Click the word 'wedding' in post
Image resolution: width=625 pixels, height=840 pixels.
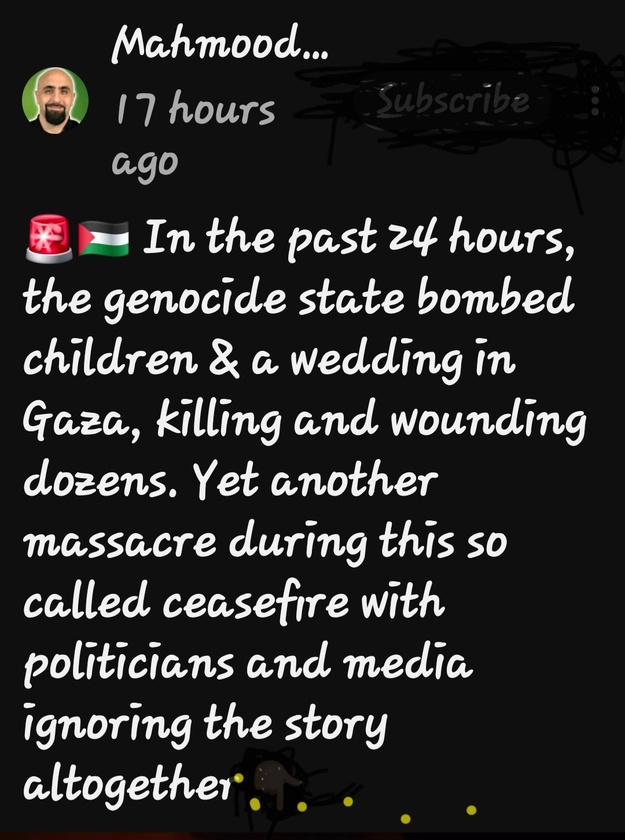click(x=376, y=362)
